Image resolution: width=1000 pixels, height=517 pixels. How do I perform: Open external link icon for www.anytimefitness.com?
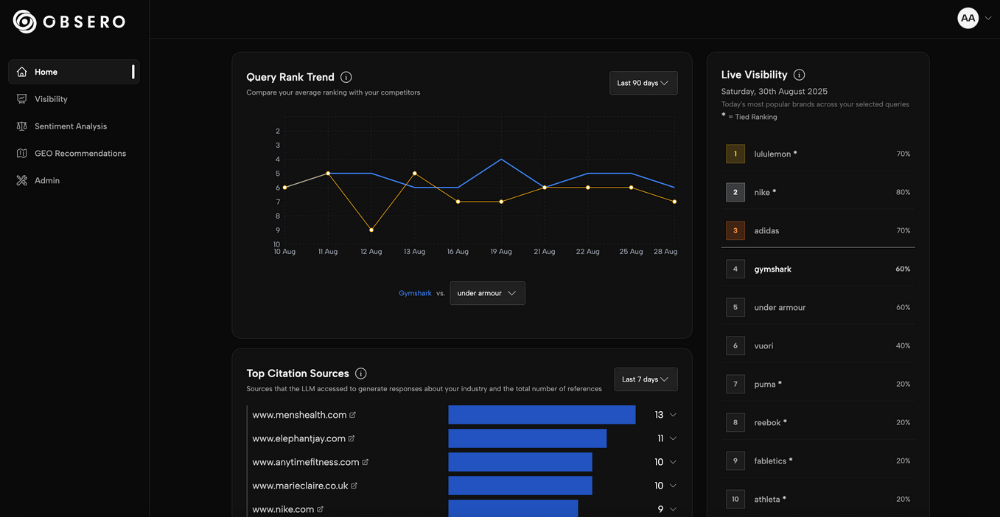tap(365, 462)
